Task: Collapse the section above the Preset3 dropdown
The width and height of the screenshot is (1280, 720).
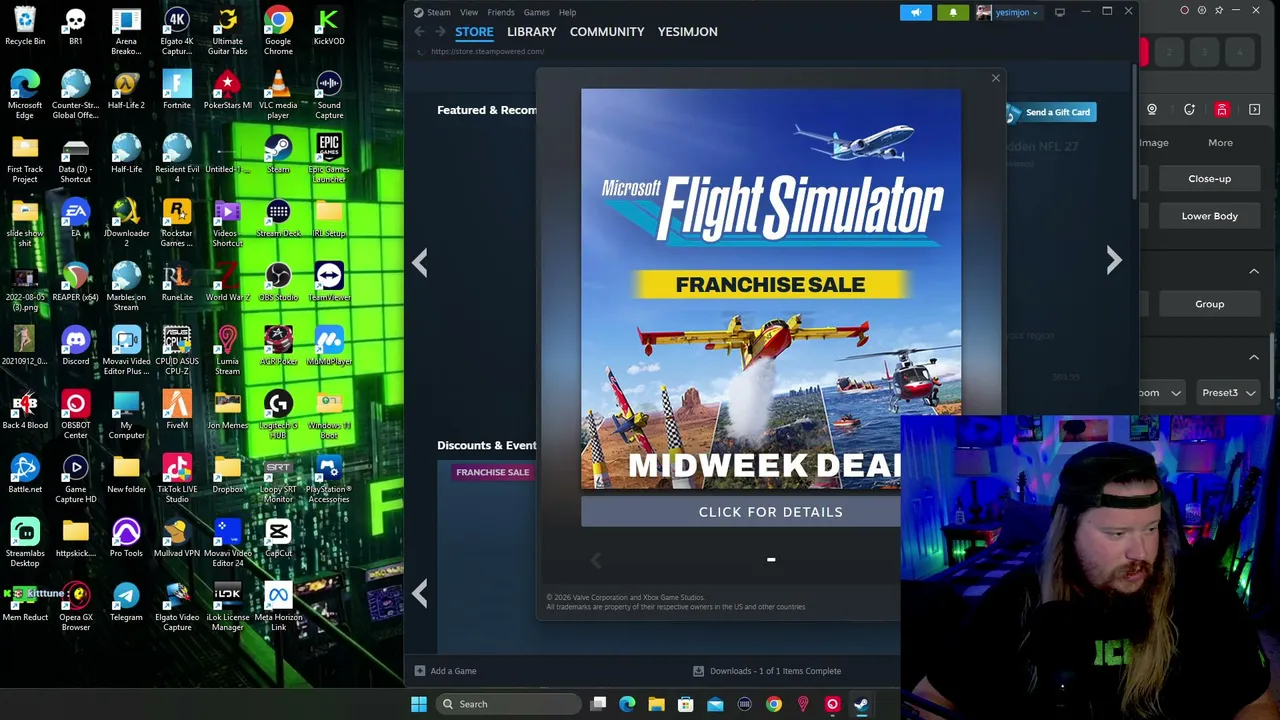Action: (1254, 357)
